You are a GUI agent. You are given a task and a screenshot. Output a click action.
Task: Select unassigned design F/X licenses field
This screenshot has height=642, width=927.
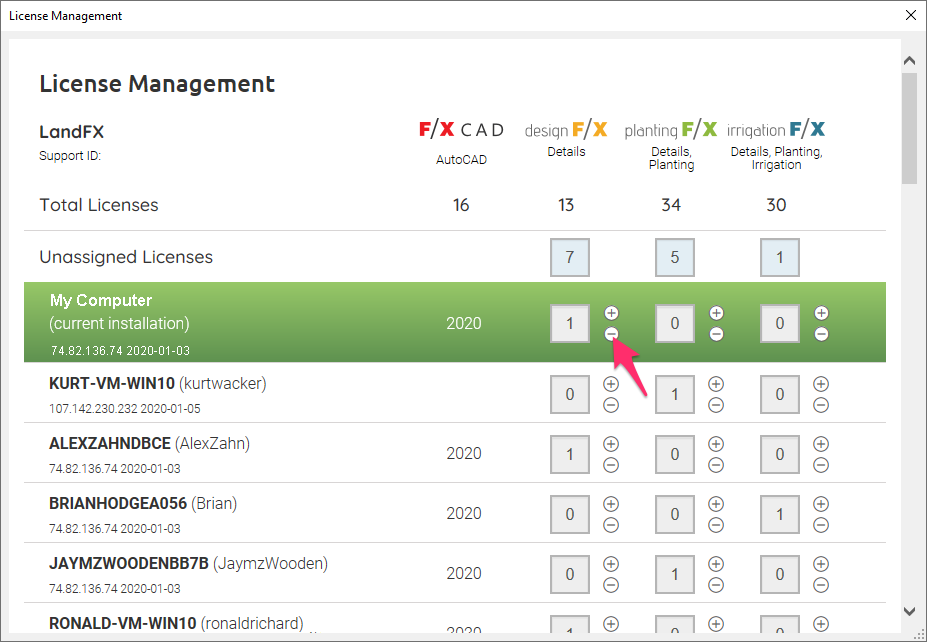point(570,257)
